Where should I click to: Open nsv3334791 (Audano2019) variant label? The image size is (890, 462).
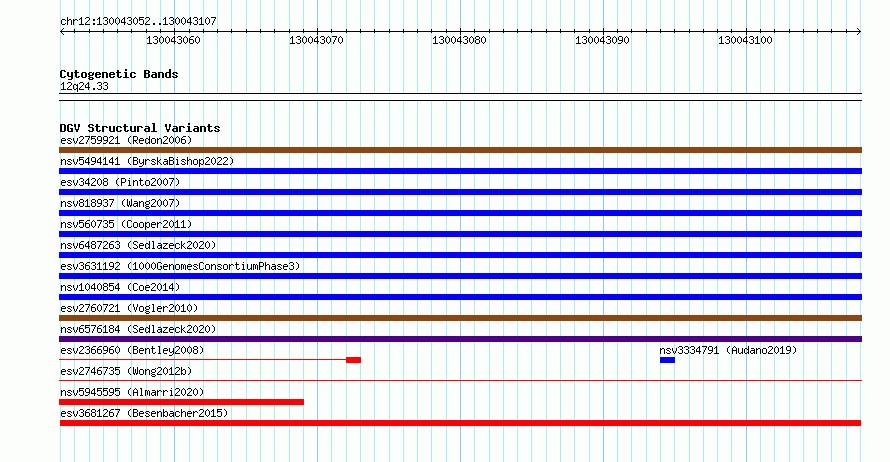pyautogui.click(x=728, y=350)
